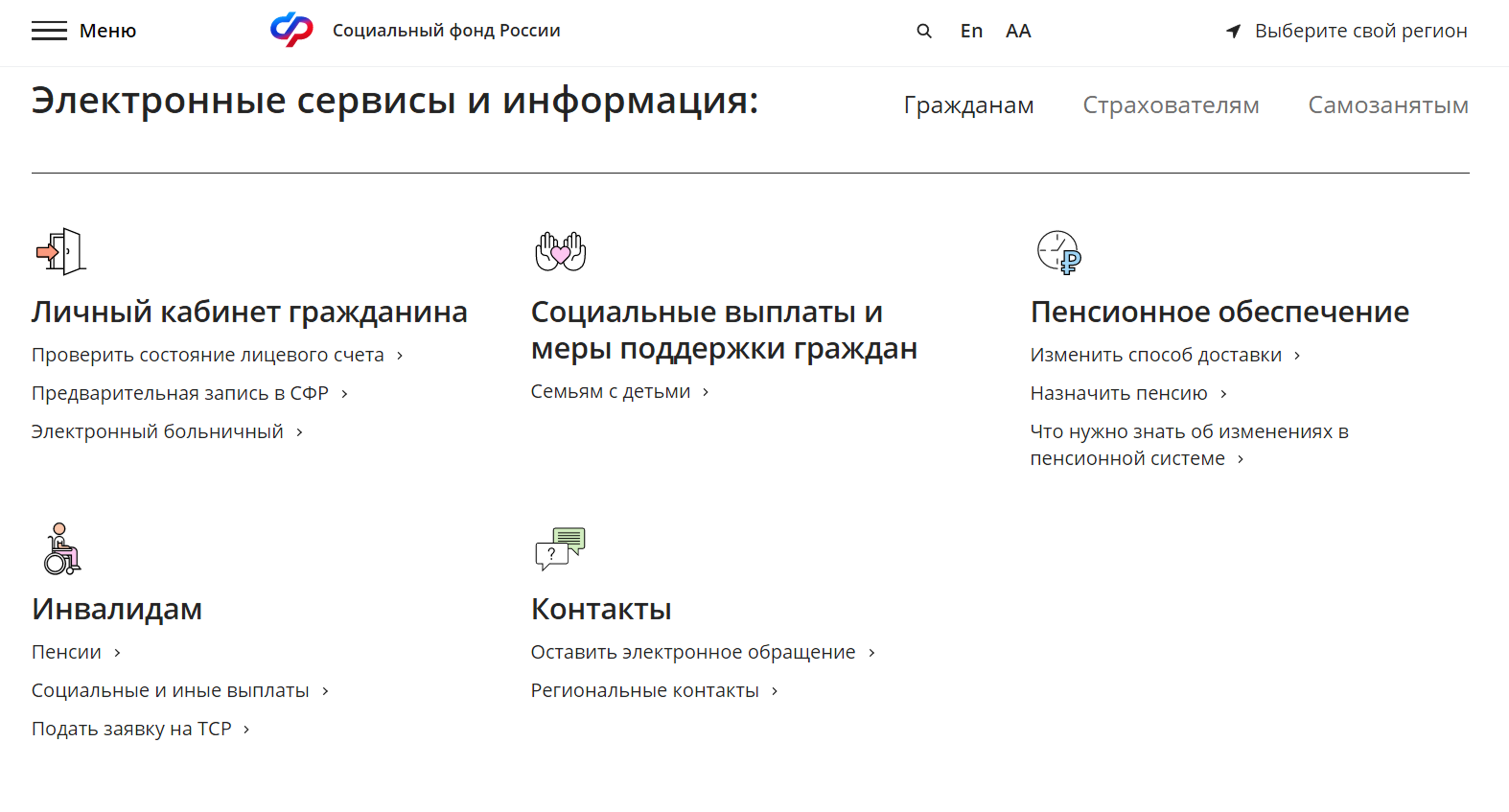This screenshot has width=1509, height=812.
Task: Select the Гражданам tab
Action: click(x=969, y=105)
